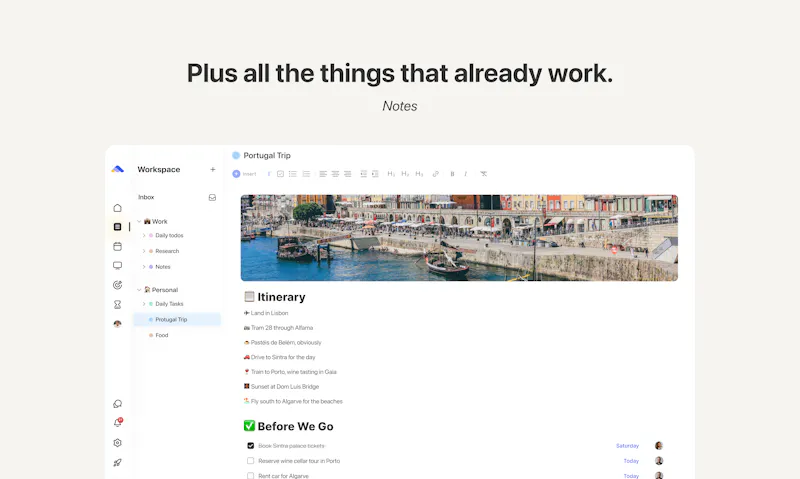800x479 pixels.
Task: Open the Home icon in the left rail
Action: click(117, 208)
